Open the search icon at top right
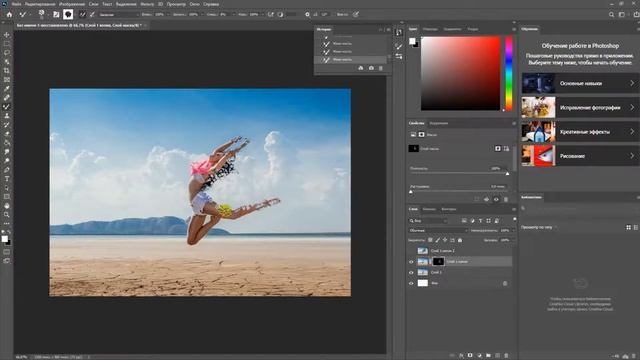640x360 pixels. [x=611, y=14]
